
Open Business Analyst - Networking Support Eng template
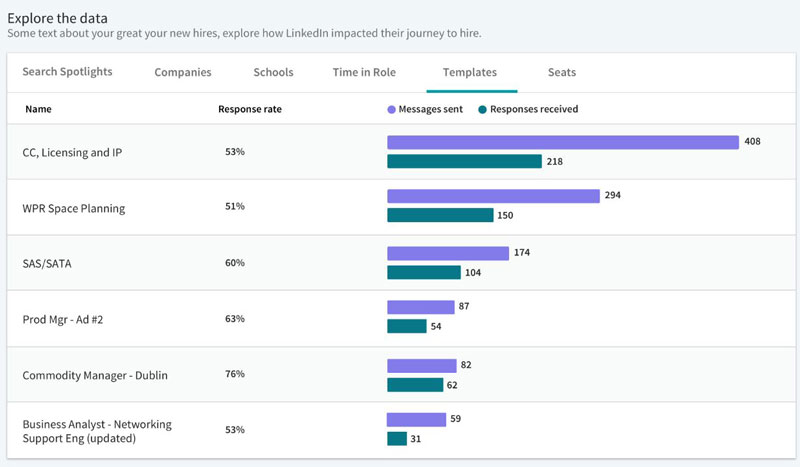click(97, 431)
